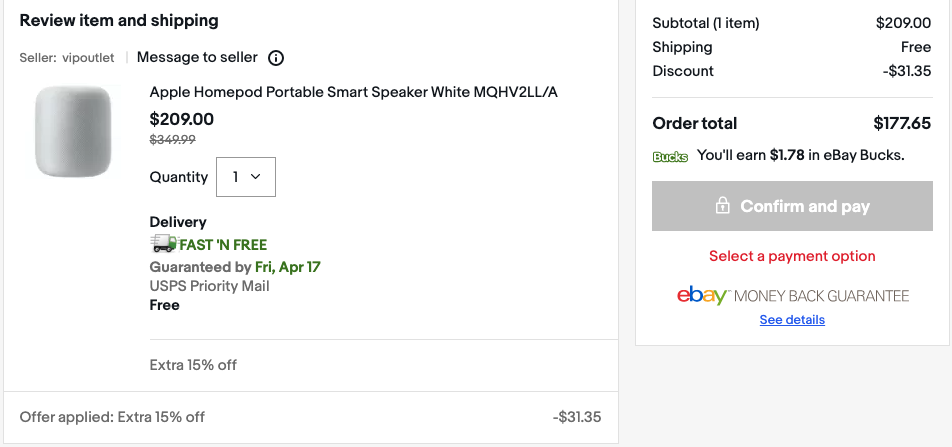Click the Select a payment option message
The width and height of the screenshot is (952, 447).
(792, 256)
